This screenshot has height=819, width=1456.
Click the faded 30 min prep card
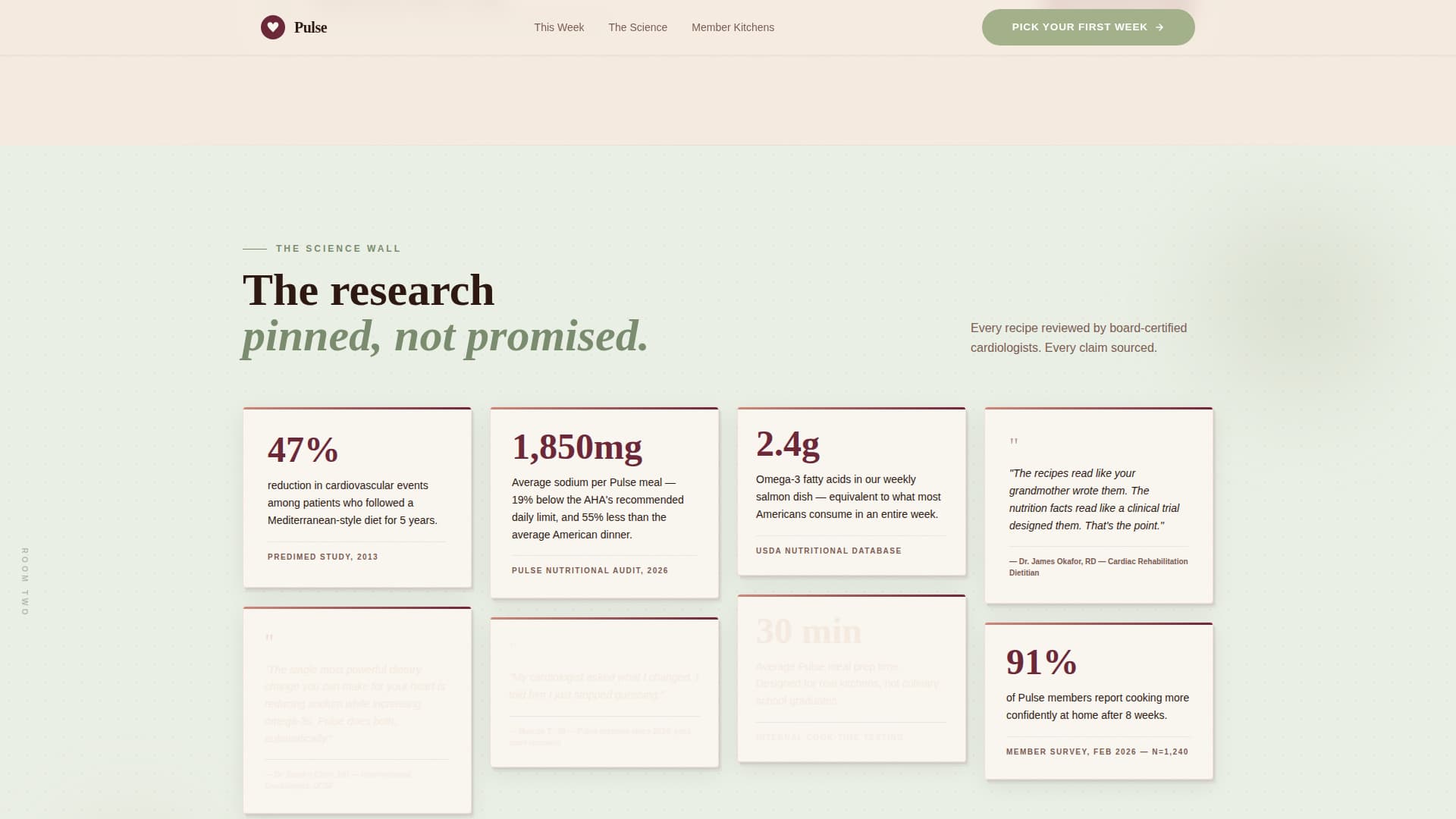(852, 679)
